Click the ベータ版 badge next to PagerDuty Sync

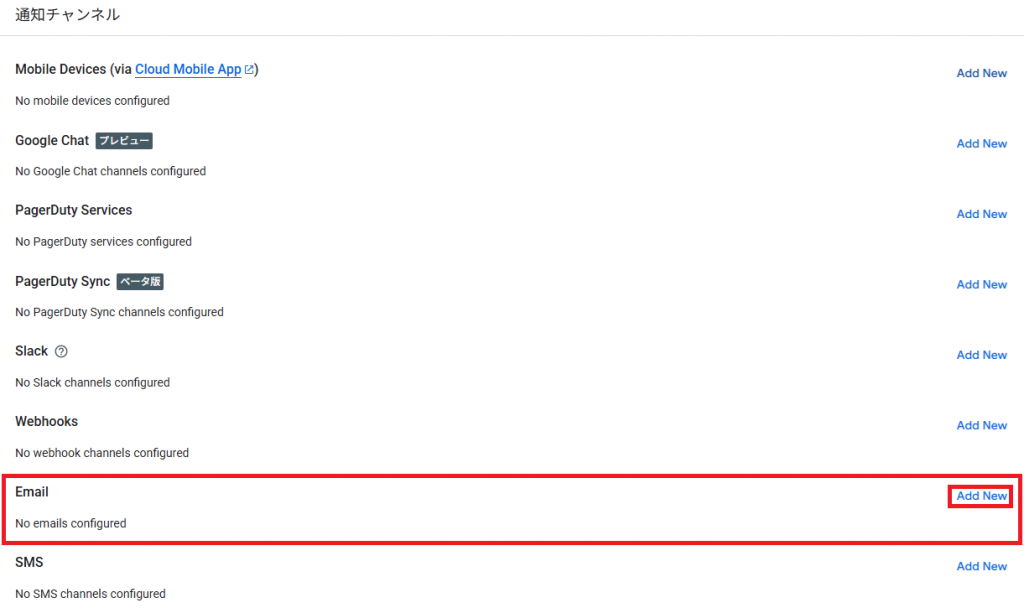pyautogui.click(x=140, y=282)
